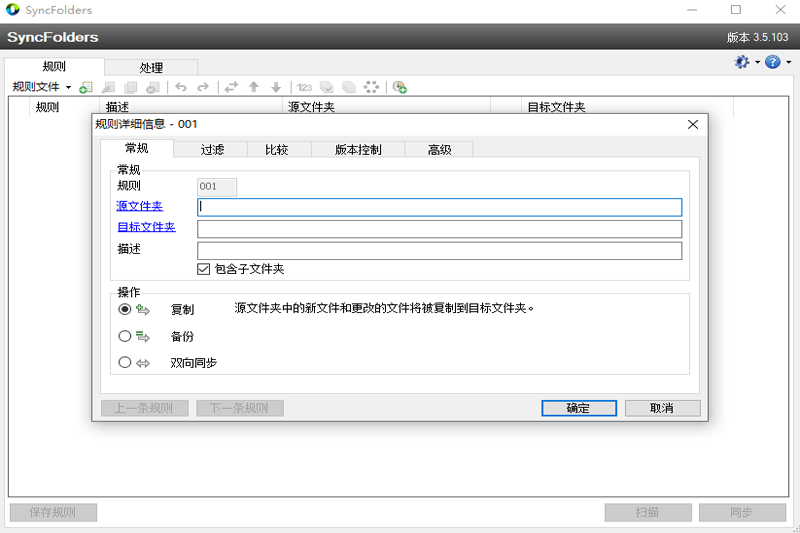Expand the settings gear dropdown arrow
800x533 pixels.
(757, 62)
